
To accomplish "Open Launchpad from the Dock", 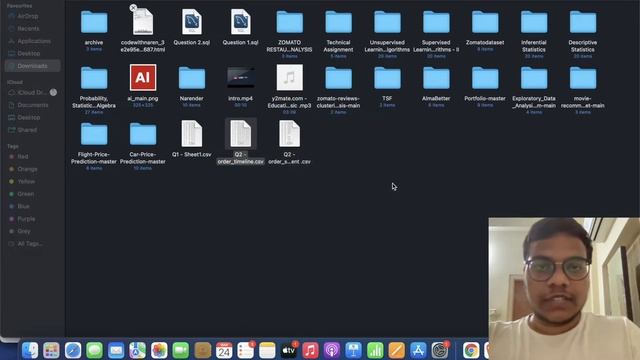I will click(51, 350).
